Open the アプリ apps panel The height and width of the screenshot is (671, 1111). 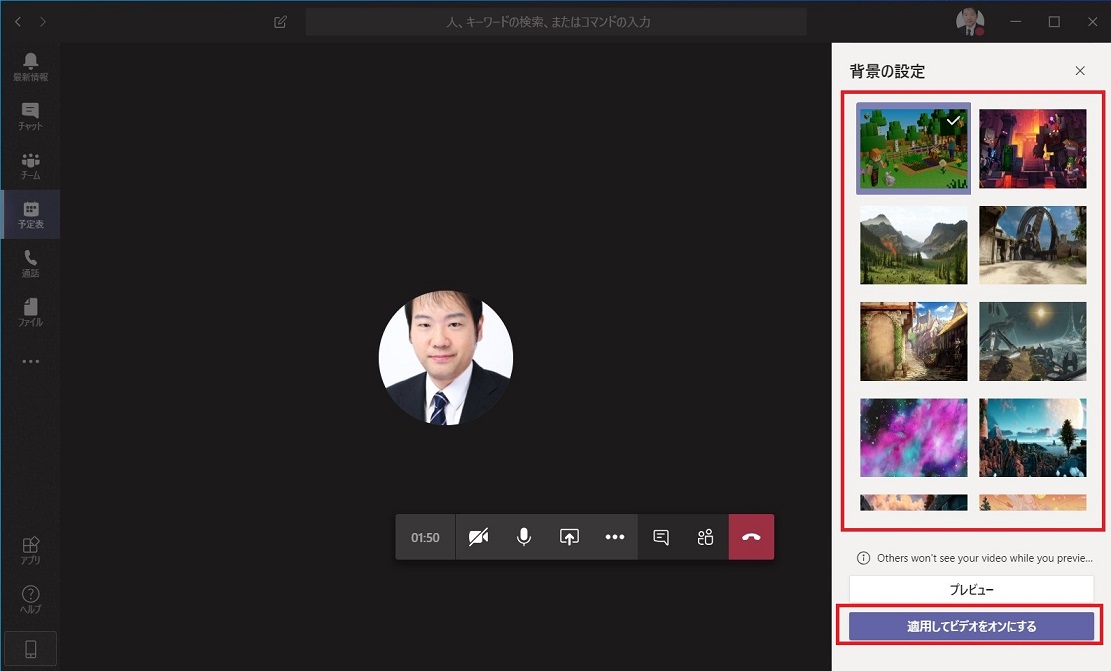[29, 549]
